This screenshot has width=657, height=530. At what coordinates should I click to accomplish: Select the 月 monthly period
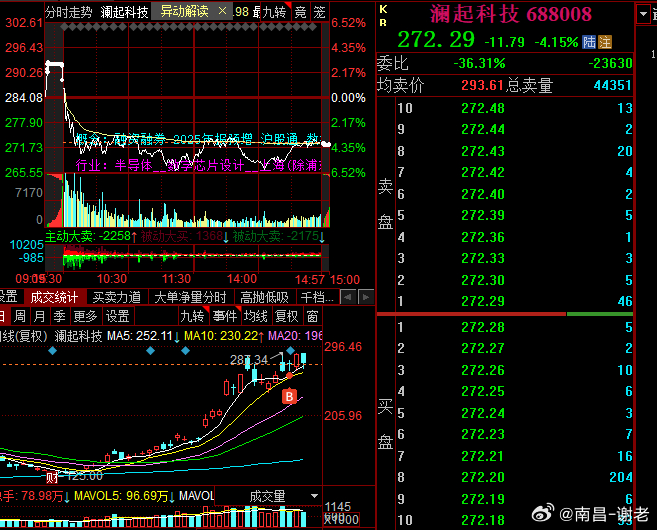click(x=39, y=316)
